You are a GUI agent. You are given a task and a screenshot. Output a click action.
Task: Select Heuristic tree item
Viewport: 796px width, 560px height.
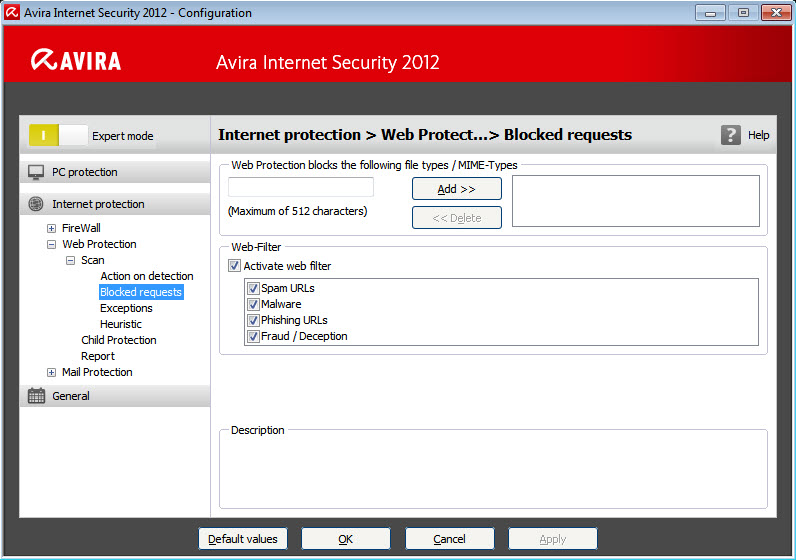[121, 324]
